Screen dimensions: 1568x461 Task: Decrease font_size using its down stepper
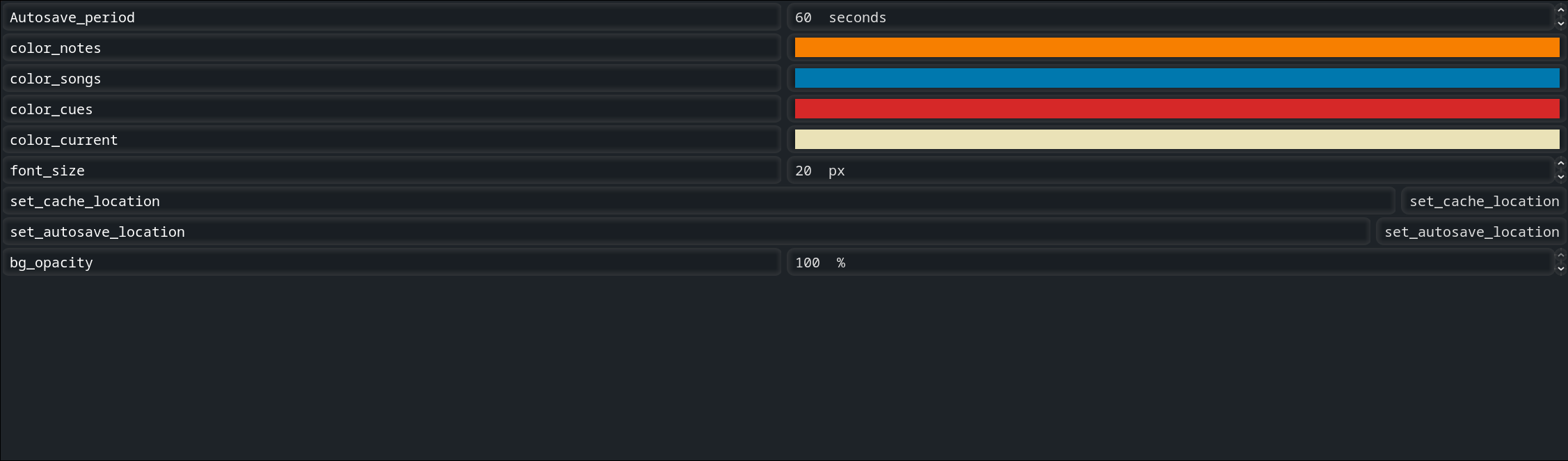(x=1560, y=178)
